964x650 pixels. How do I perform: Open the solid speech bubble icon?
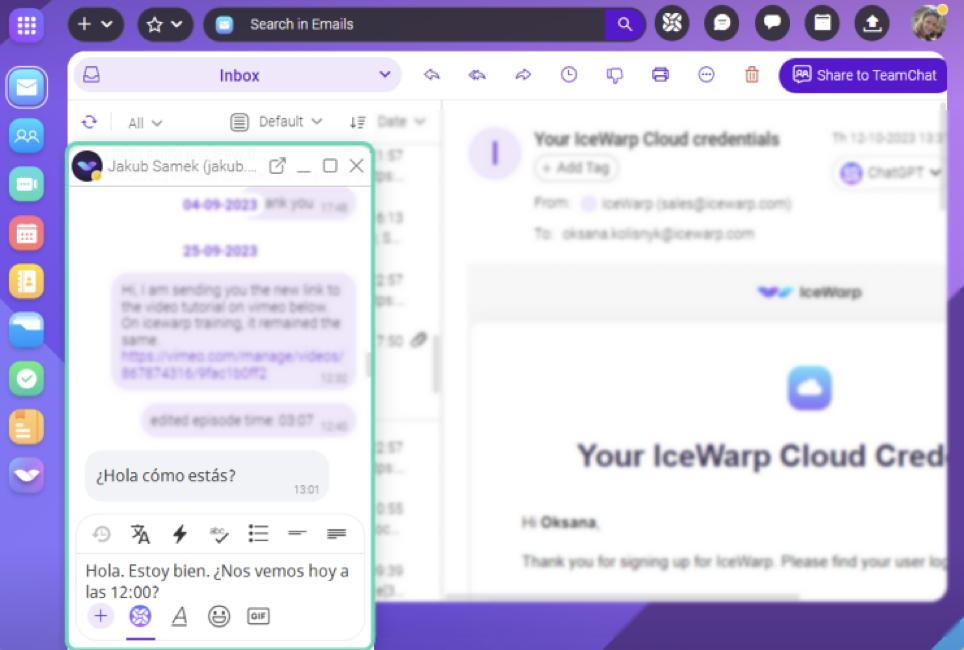coord(772,24)
